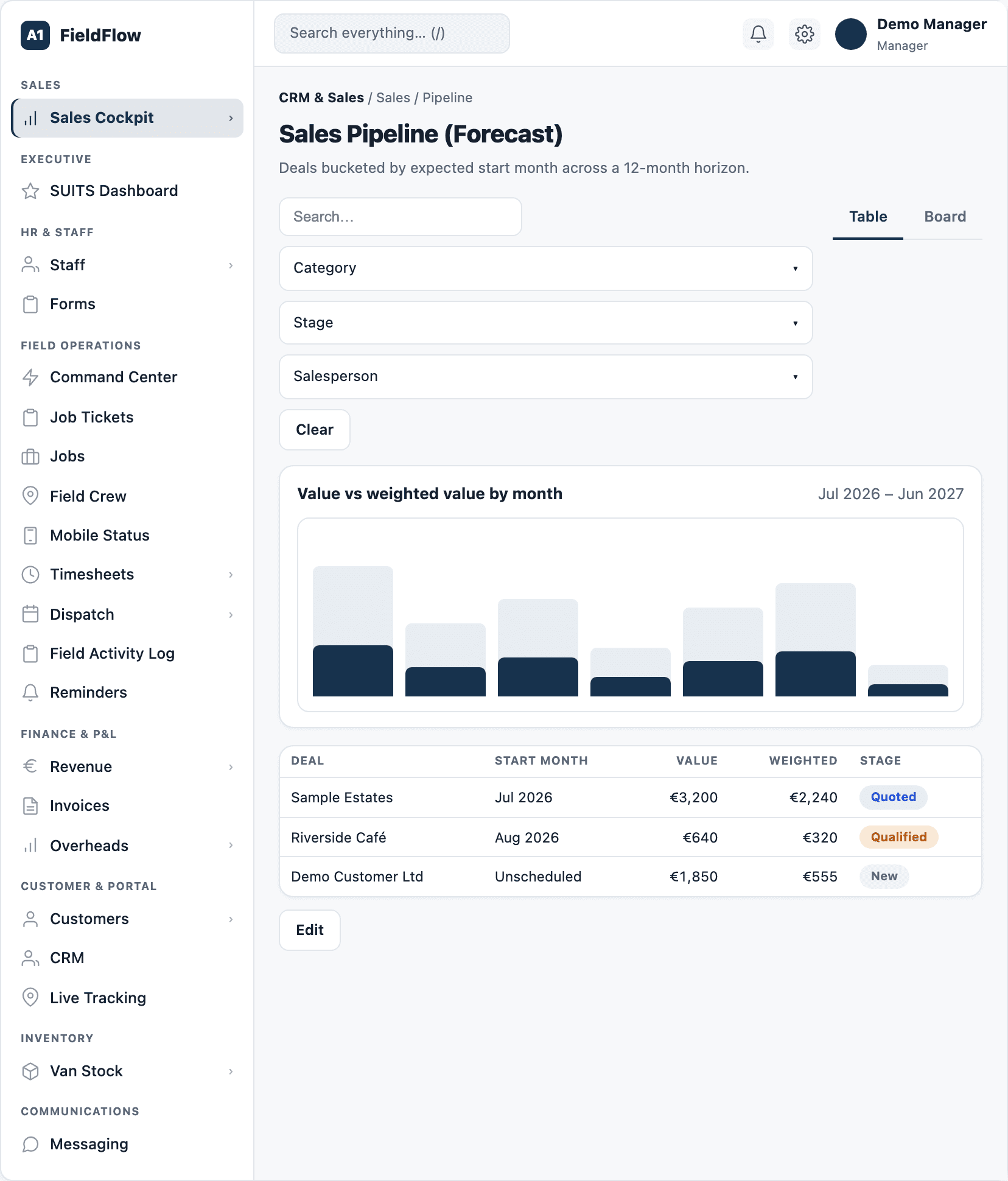Click the Invoices document icon
Image resolution: width=1008 pixels, height=1181 pixels.
click(30, 806)
